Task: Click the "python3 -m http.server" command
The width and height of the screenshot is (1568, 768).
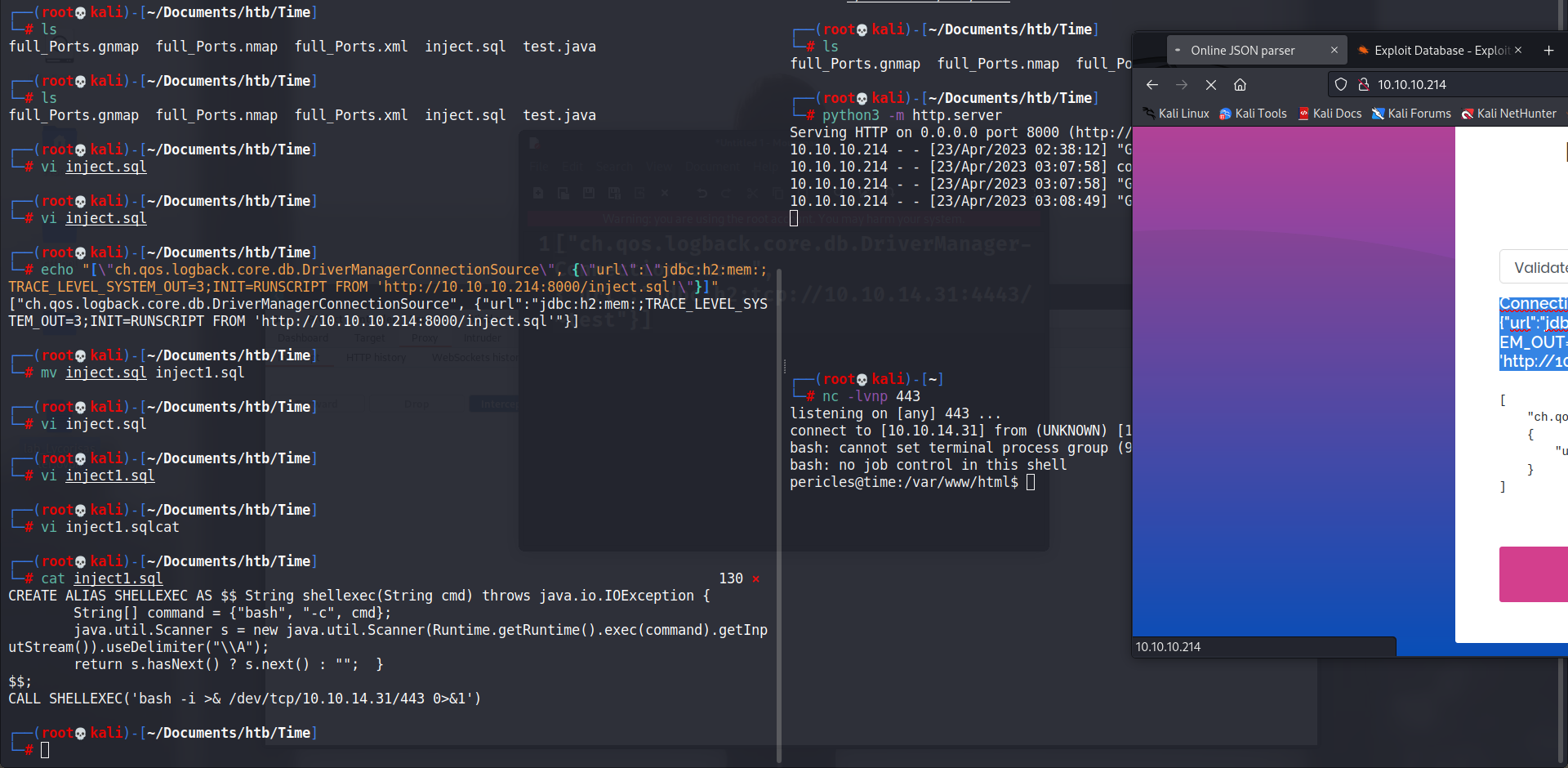Action: click(912, 115)
